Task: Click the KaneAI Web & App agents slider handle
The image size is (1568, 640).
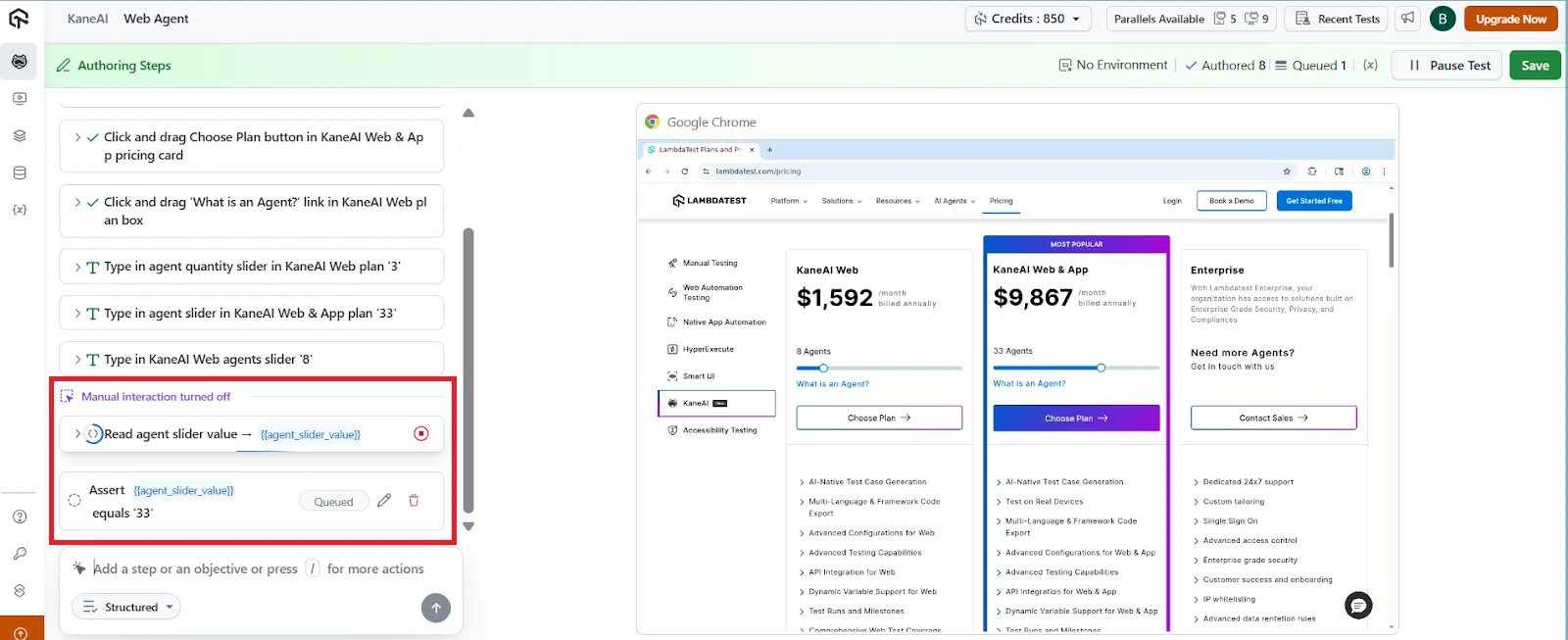Action: point(1101,369)
